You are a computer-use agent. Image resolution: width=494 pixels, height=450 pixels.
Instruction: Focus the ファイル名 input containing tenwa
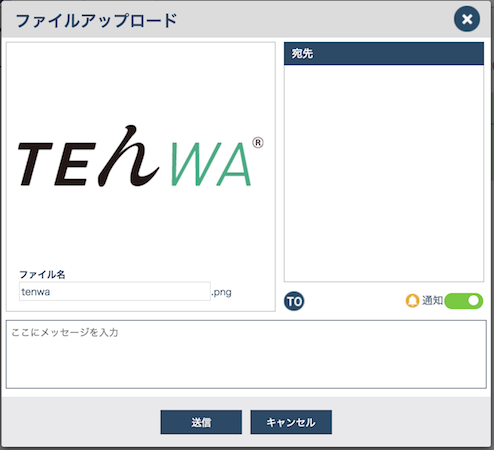click(x=115, y=292)
